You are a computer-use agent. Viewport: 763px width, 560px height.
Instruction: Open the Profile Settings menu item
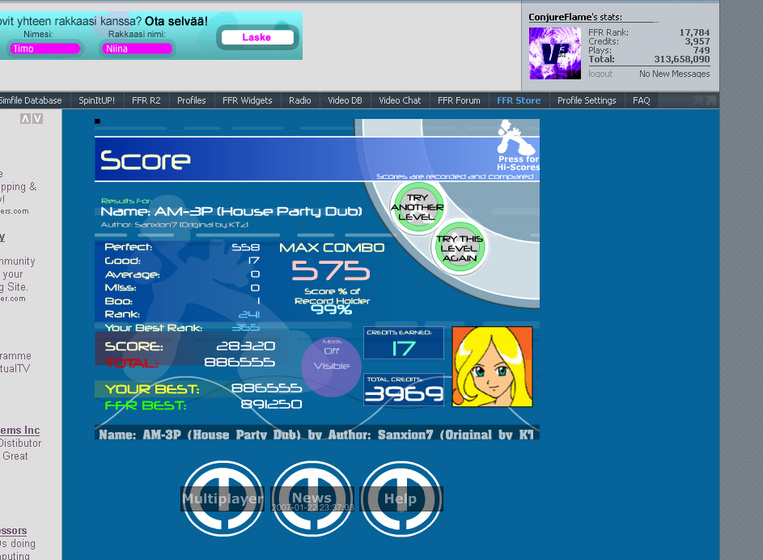[x=586, y=100]
